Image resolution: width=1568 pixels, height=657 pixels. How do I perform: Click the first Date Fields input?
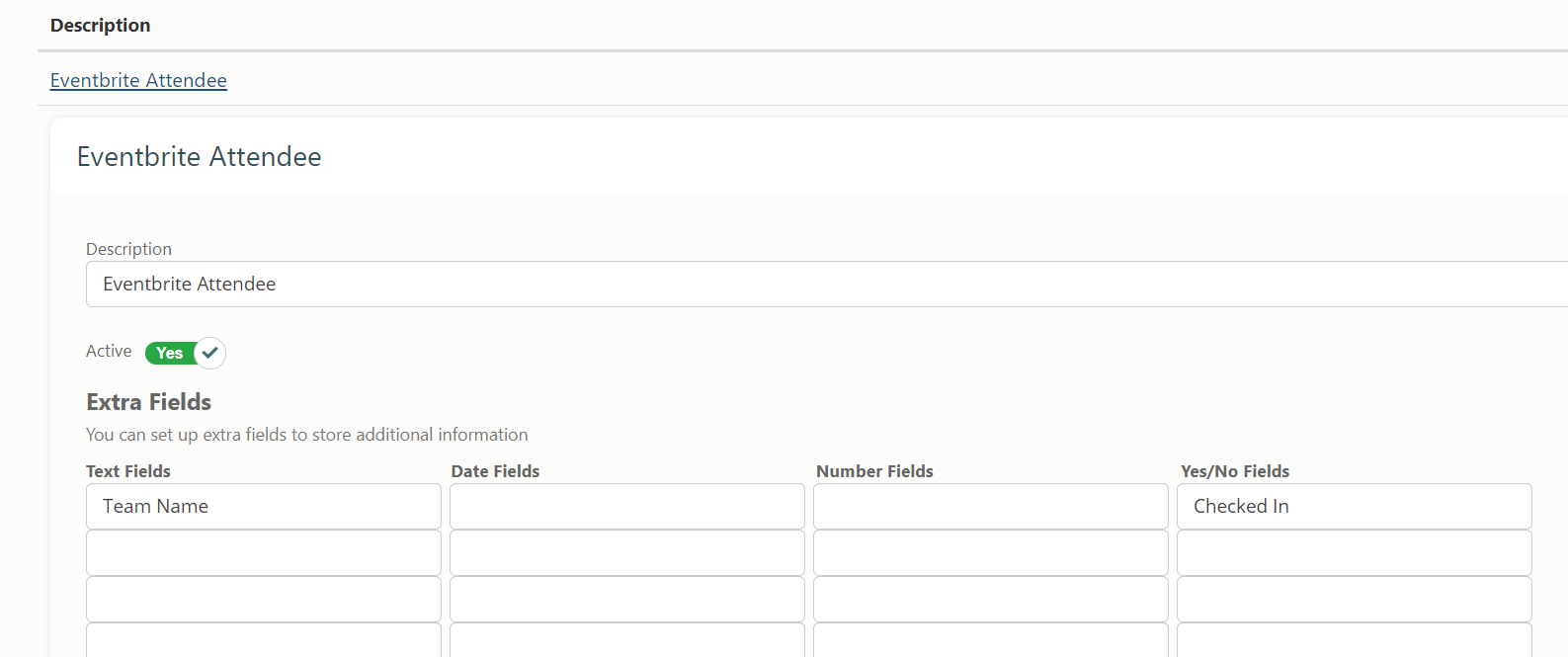coord(627,506)
